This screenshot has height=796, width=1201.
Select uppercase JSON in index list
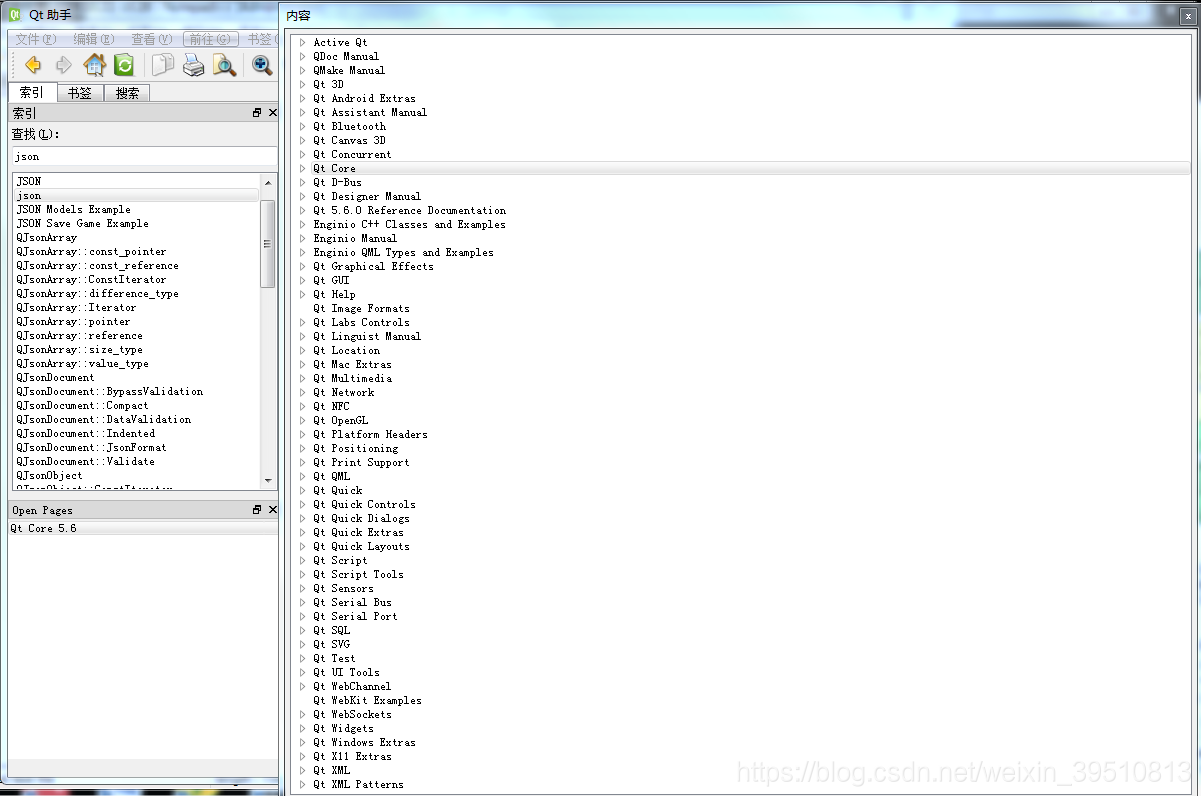(x=29, y=181)
